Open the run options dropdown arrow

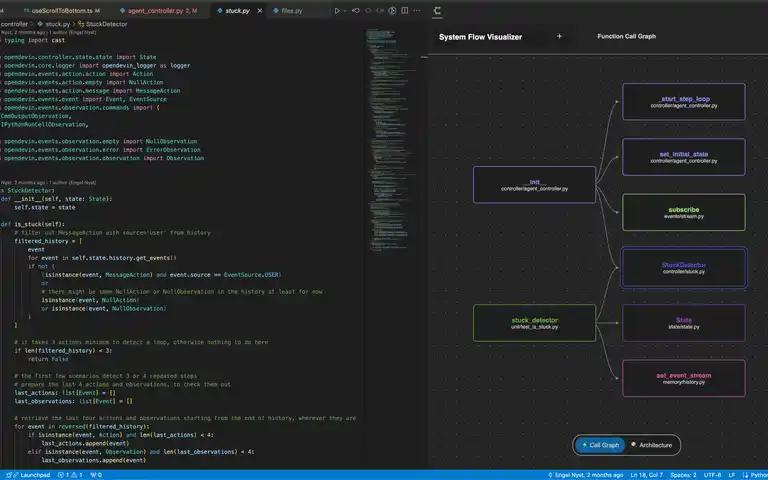[x=345, y=10]
